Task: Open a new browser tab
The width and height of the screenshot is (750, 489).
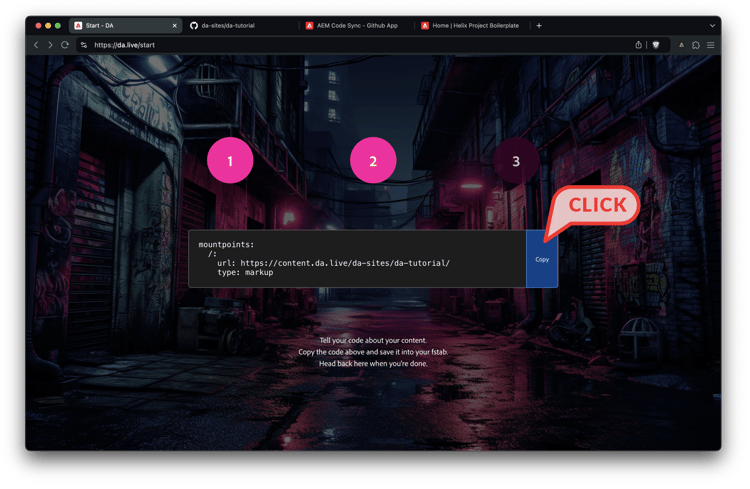Action: point(539,25)
